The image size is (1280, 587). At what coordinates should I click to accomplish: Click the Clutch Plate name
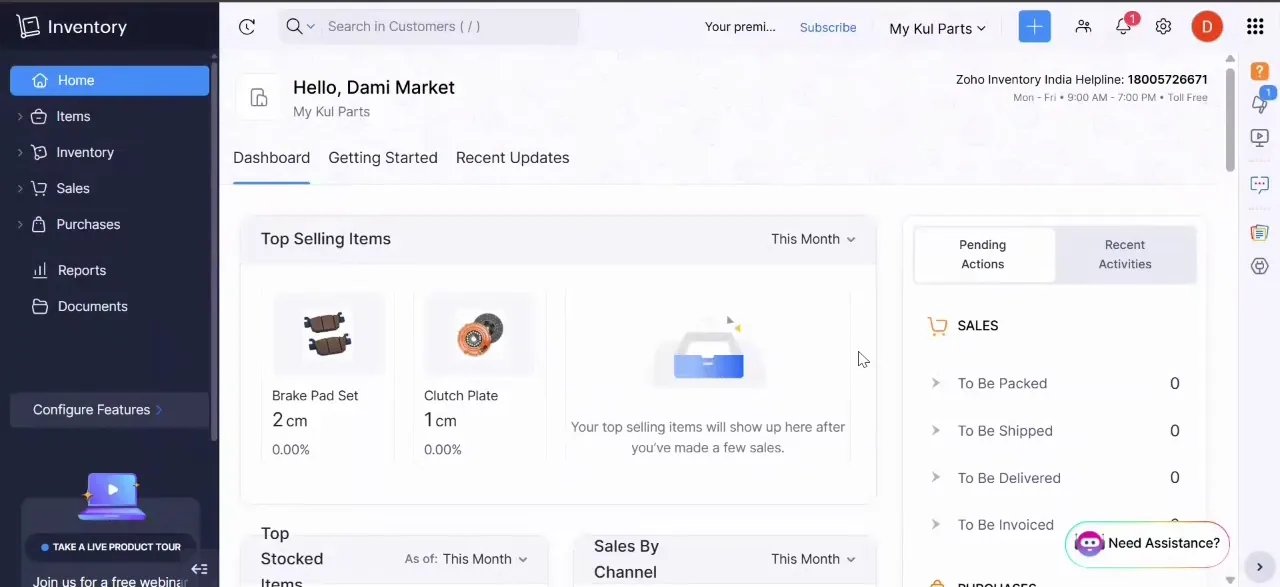point(461,396)
